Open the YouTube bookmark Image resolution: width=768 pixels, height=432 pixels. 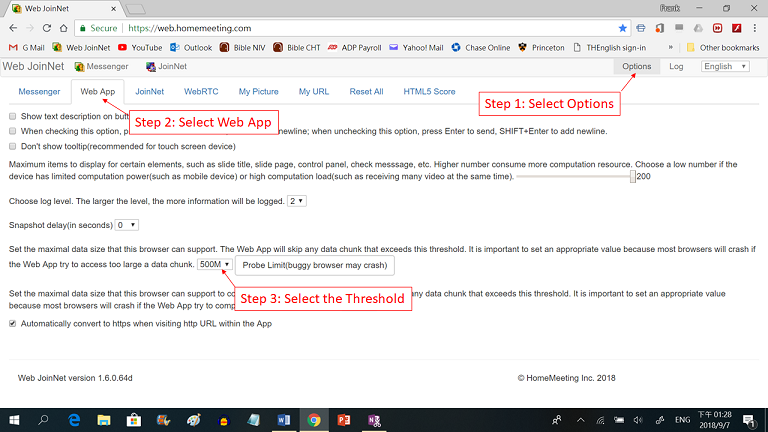(x=139, y=47)
